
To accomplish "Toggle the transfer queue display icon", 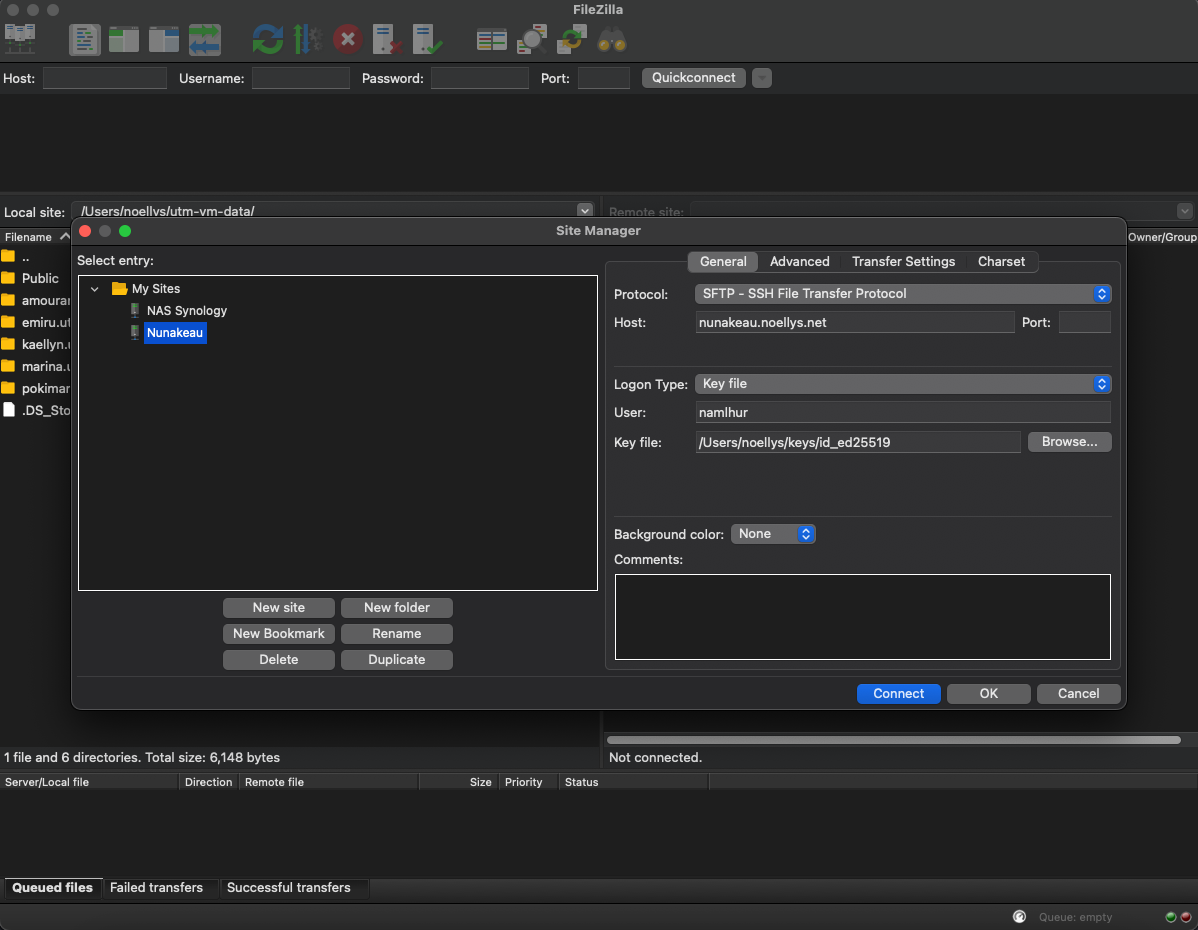I will [205, 40].
